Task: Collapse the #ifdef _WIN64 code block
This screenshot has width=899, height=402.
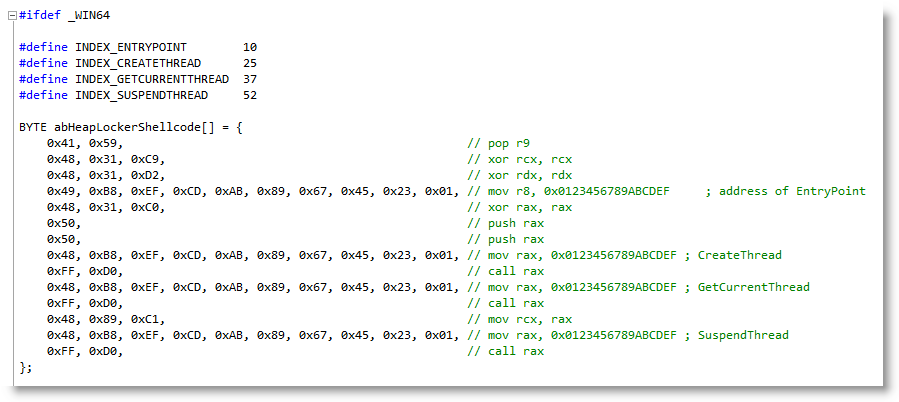Action: click(x=11, y=16)
